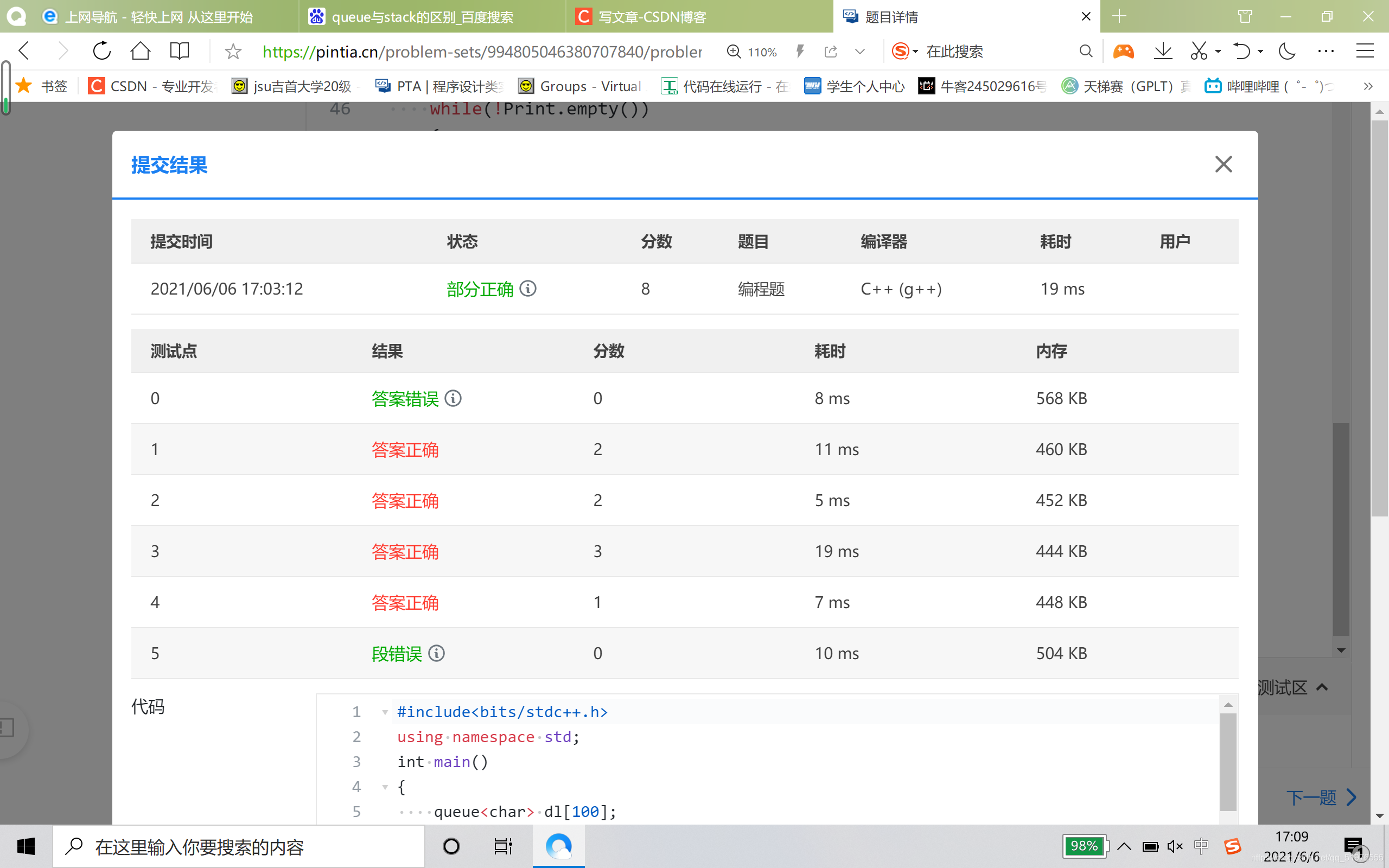Collapse the 测试区 panel chevron

click(x=1322, y=687)
